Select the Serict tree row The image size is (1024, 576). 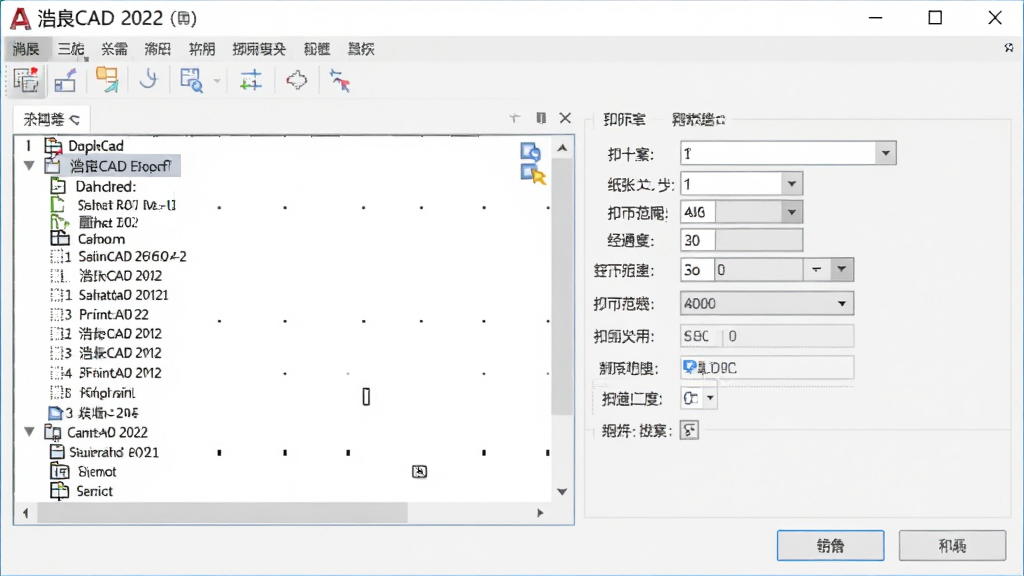point(94,491)
